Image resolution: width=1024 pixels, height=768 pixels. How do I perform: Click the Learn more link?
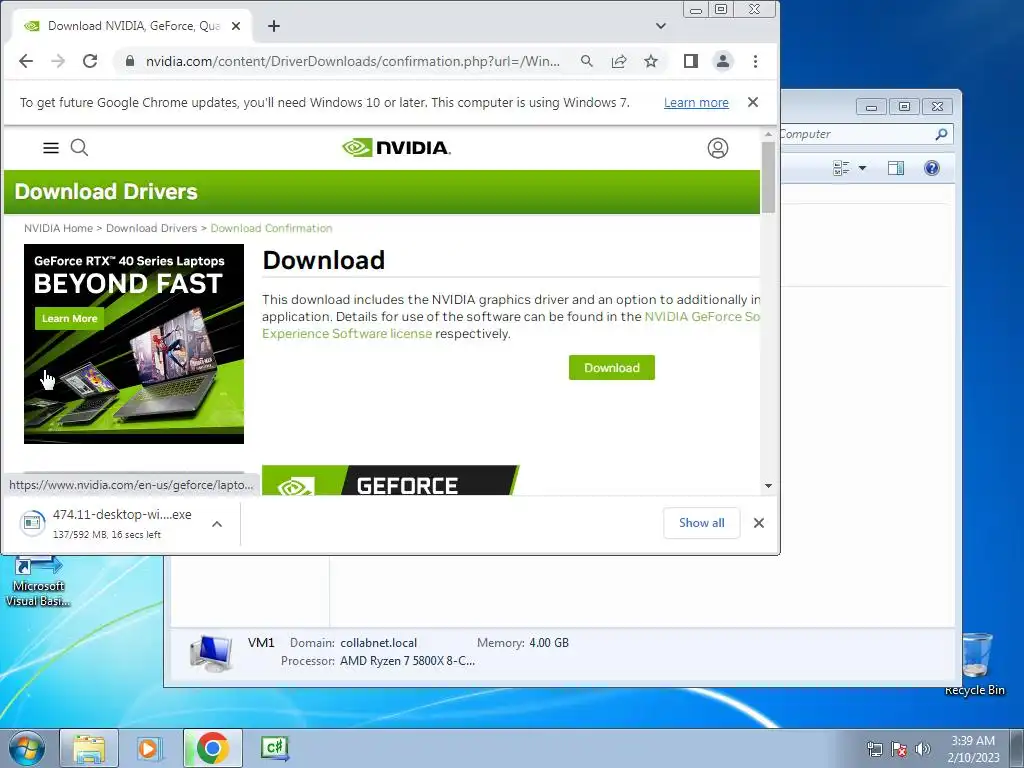click(696, 103)
